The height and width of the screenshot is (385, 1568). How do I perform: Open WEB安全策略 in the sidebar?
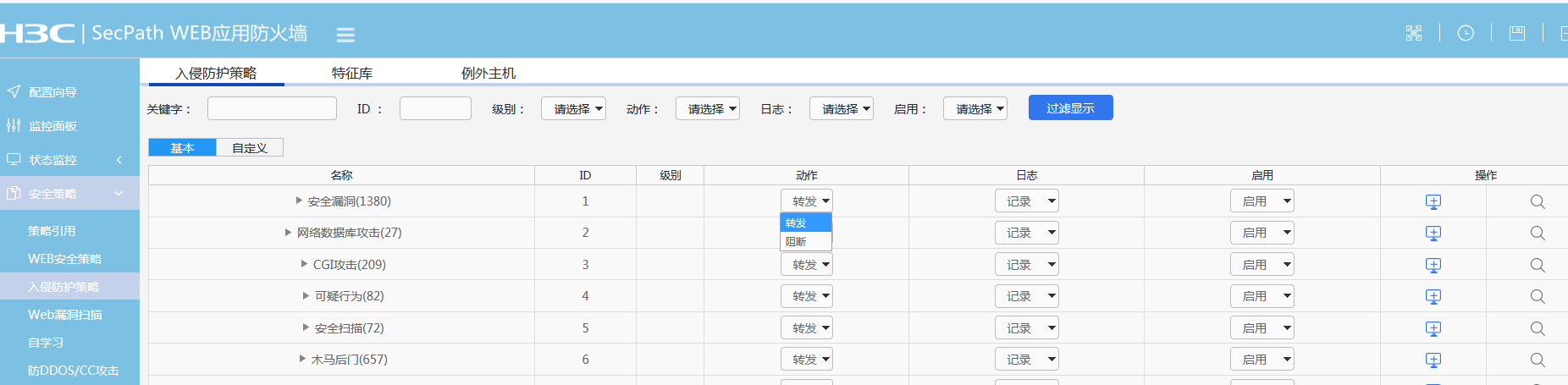(x=64, y=259)
